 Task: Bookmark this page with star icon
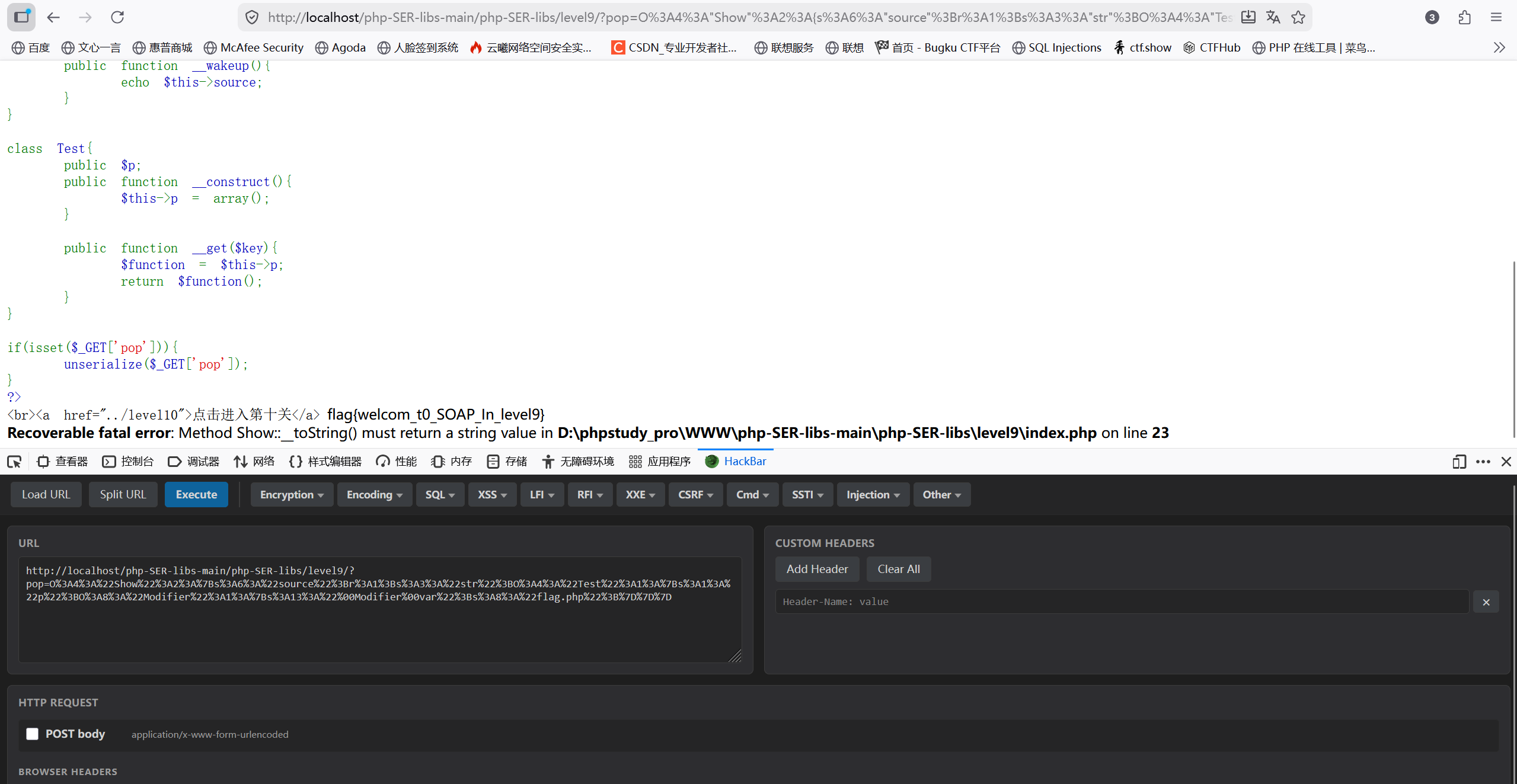click(x=1298, y=17)
